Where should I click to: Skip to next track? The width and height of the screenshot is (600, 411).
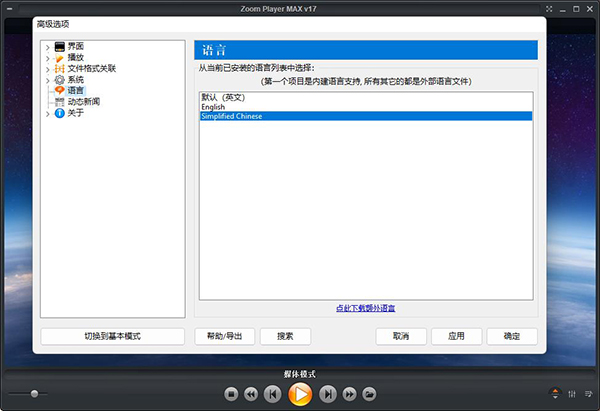328,394
